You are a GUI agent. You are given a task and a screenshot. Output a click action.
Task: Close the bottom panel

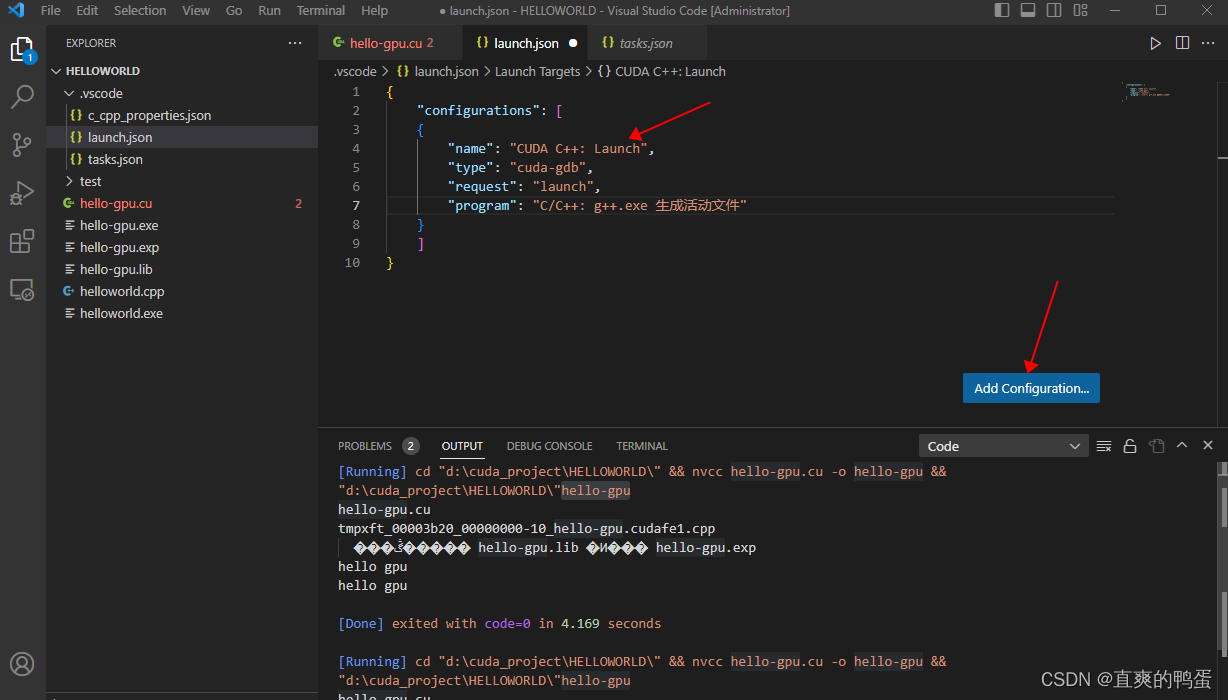(x=1208, y=446)
